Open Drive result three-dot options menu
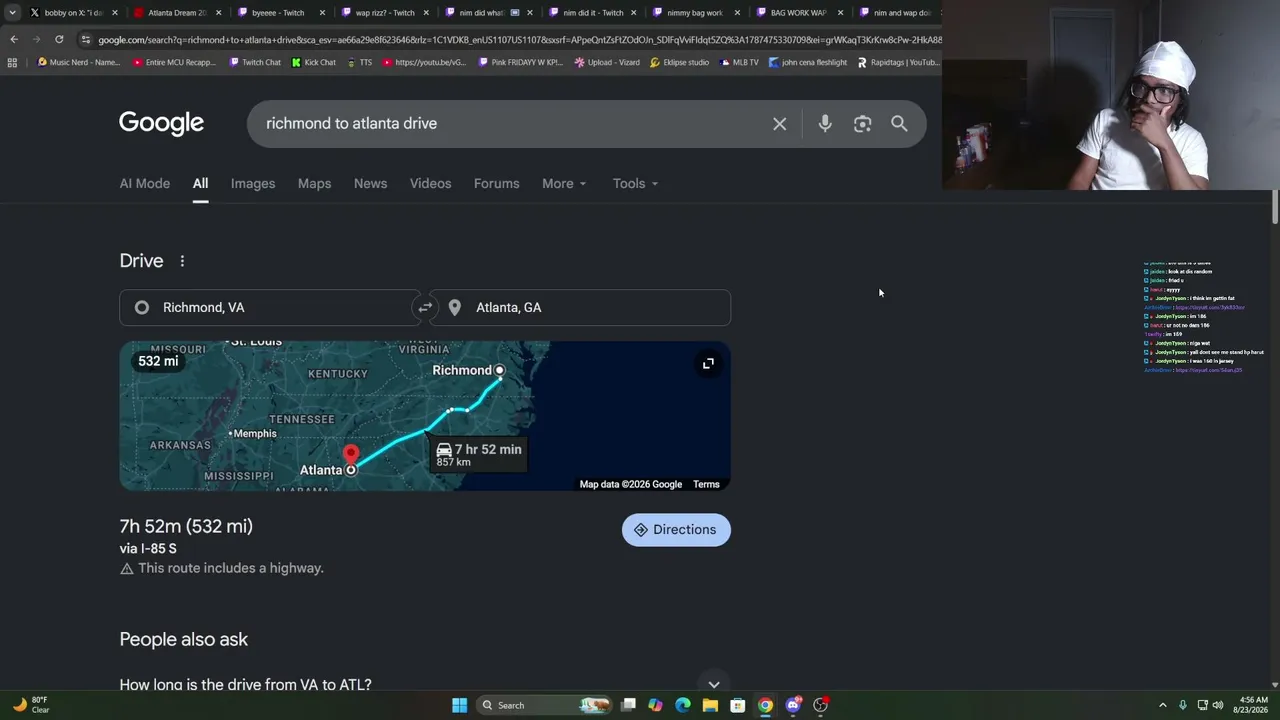This screenshot has height=720, width=1280. pyautogui.click(x=182, y=261)
